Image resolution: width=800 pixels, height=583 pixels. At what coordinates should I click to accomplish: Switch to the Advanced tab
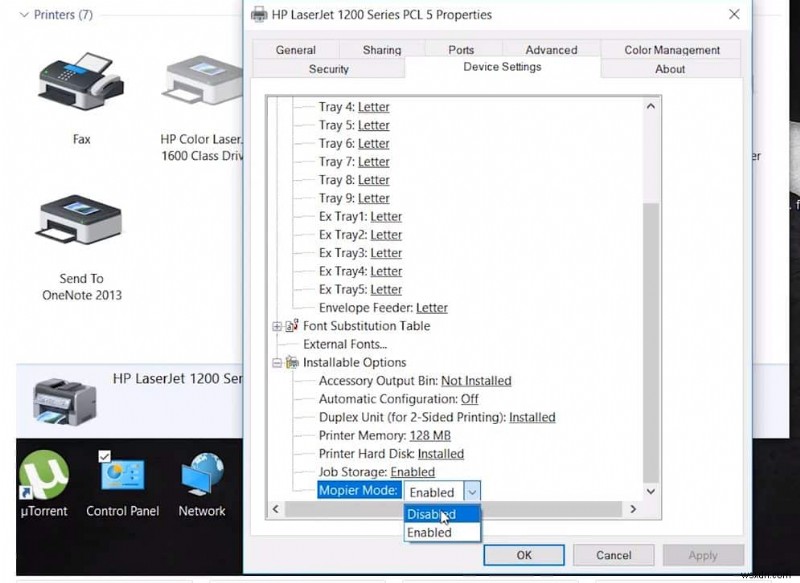coord(550,49)
